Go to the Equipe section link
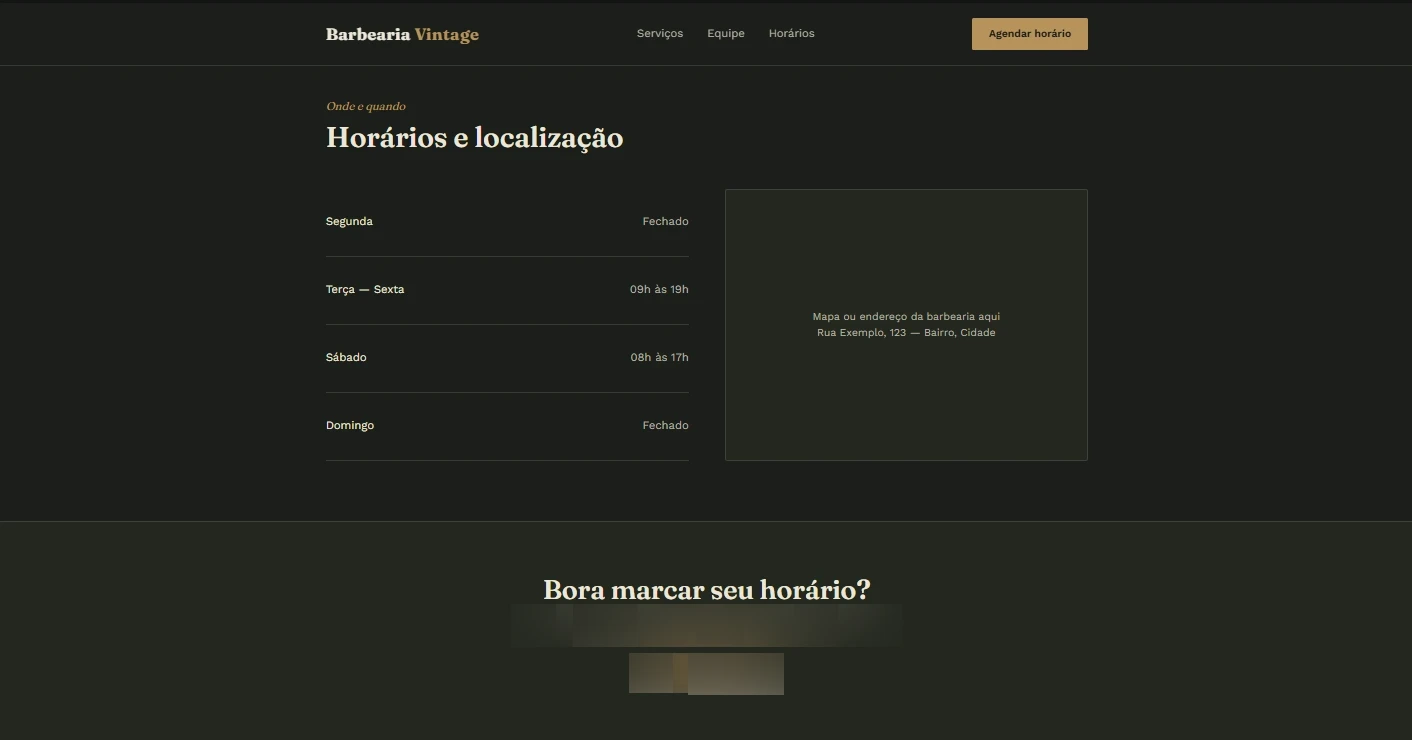Image resolution: width=1412 pixels, height=740 pixels. pyautogui.click(x=726, y=33)
